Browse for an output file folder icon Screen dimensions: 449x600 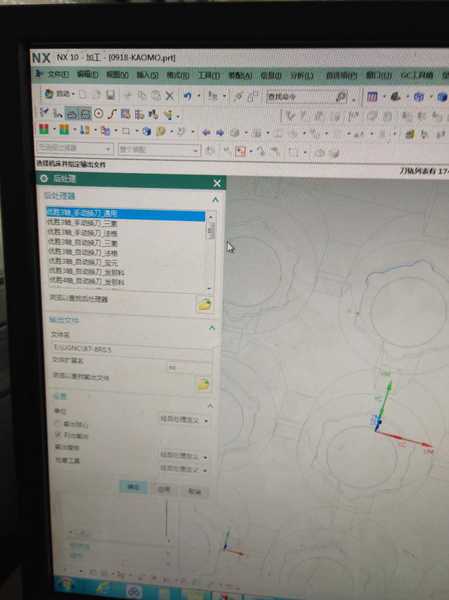tap(203, 384)
